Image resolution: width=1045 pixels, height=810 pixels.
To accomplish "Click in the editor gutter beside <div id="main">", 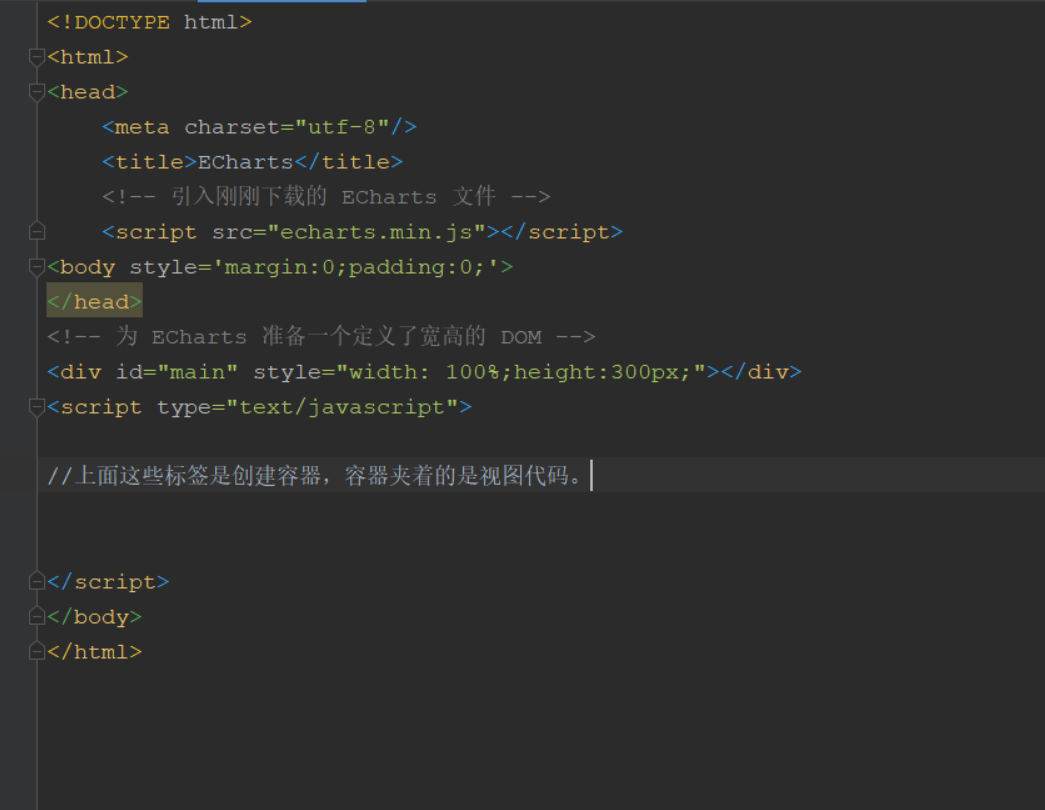I will [20, 371].
